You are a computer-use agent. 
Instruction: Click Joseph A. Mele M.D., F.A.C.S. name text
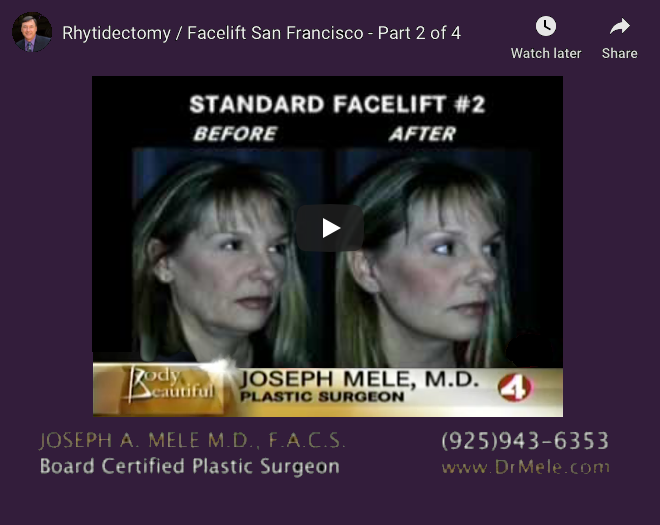tap(192, 441)
